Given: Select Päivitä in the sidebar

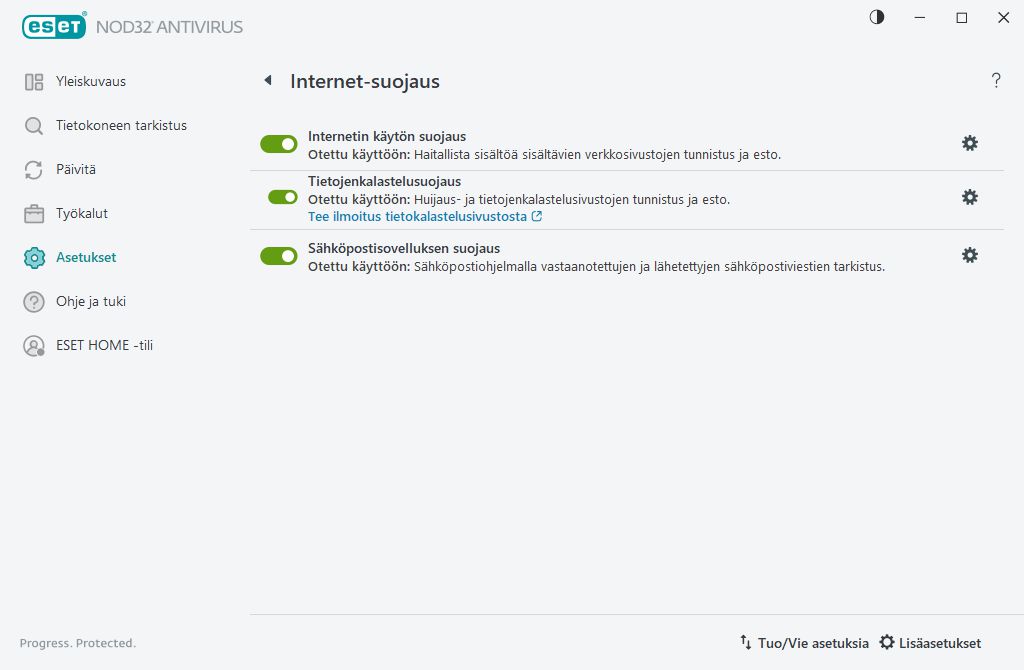Looking at the screenshot, I should [76, 170].
